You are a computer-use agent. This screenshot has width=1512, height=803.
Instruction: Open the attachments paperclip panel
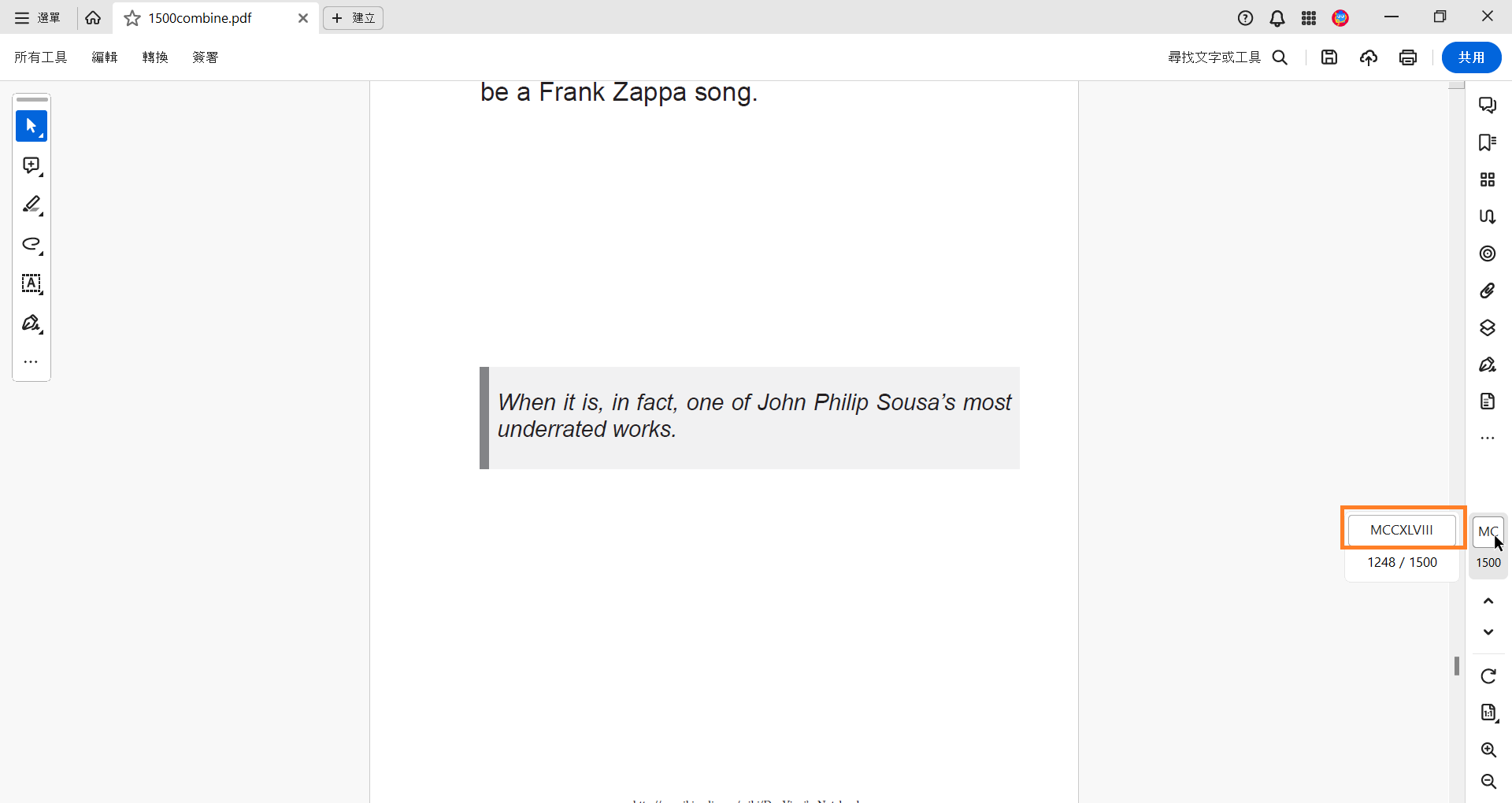pos(1487,290)
